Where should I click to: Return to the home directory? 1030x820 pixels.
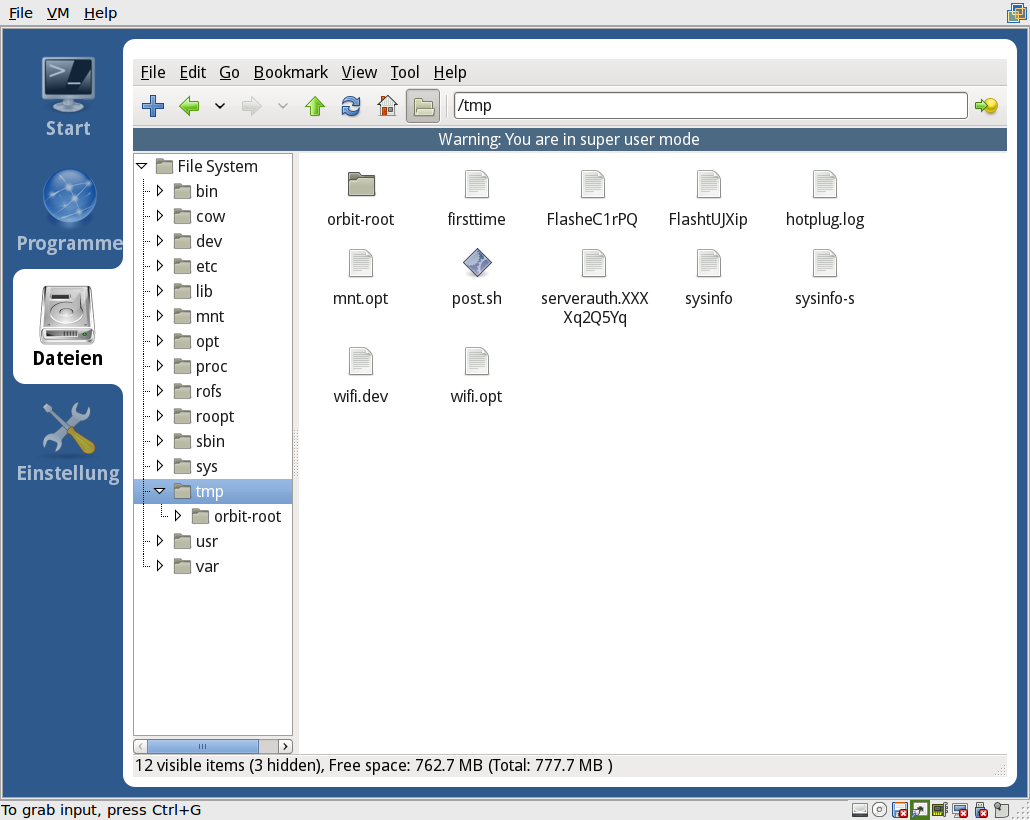click(x=387, y=105)
